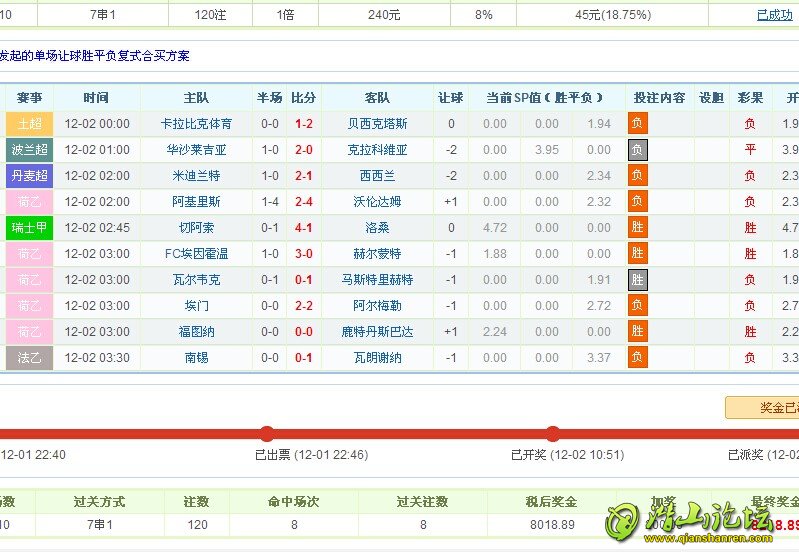Click gray 负 bet badge in 华沙莱吉亚 row
The height and width of the screenshot is (552, 799).
click(637, 150)
